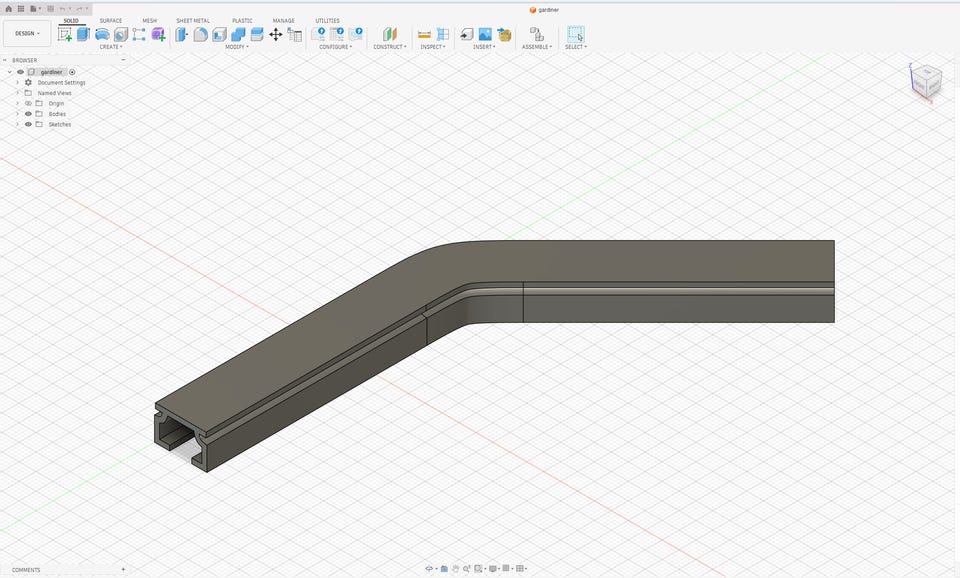Viewport: 960px width, 578px height.
Task: Select the Extrude tool
Action: [x=83, y=34]
